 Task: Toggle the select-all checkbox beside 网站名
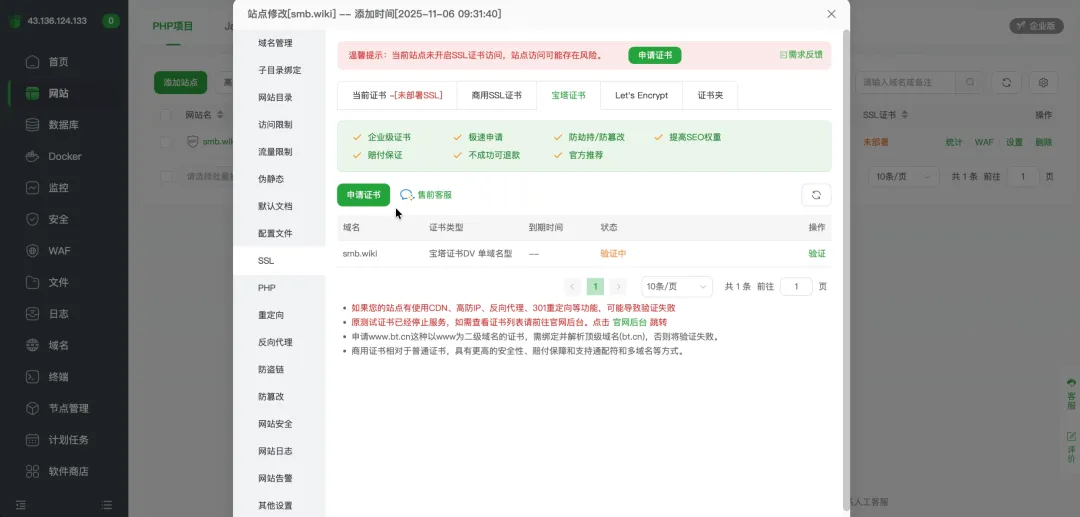coord(167,115)
